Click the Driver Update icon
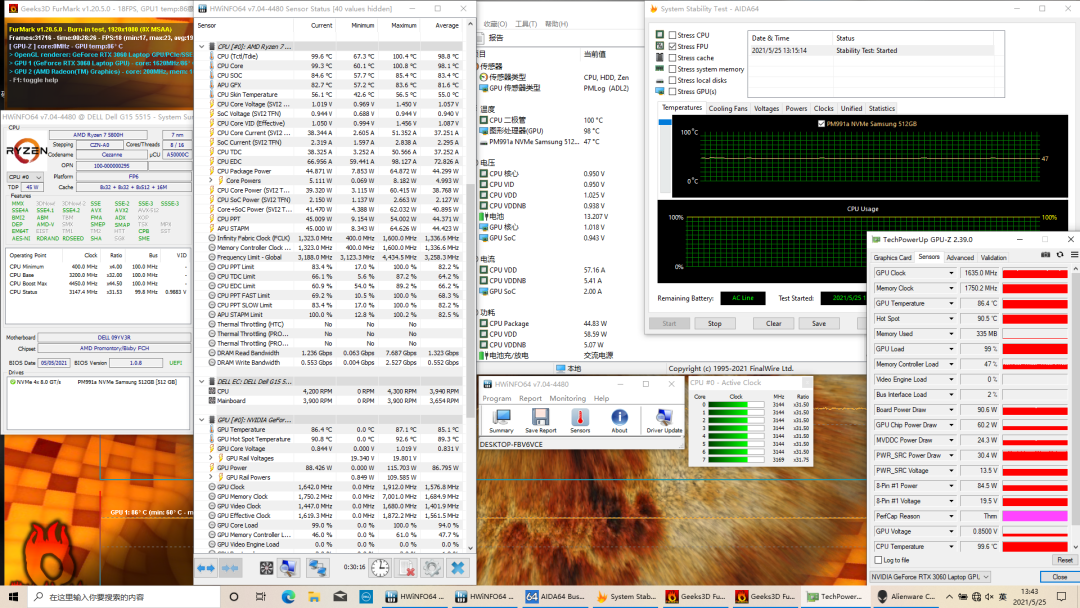The width and height of the screenshot is (1080, 608). click(664, 418)
